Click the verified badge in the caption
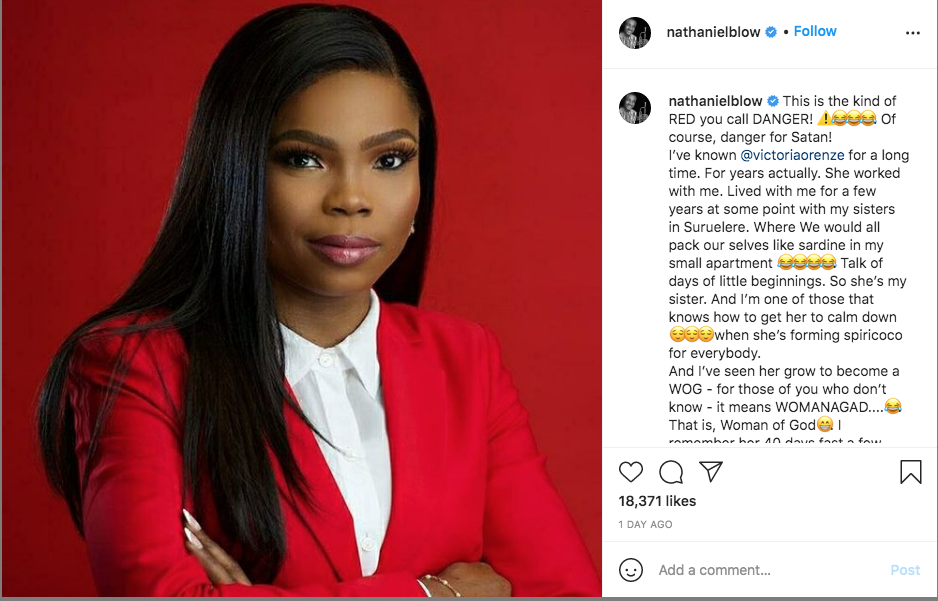This screenshot has width=938, height=601. click(x=773, y=101)
